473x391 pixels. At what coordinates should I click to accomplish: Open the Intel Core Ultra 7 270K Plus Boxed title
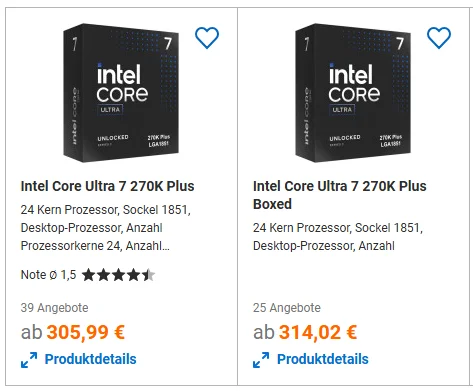pos(339,195)
